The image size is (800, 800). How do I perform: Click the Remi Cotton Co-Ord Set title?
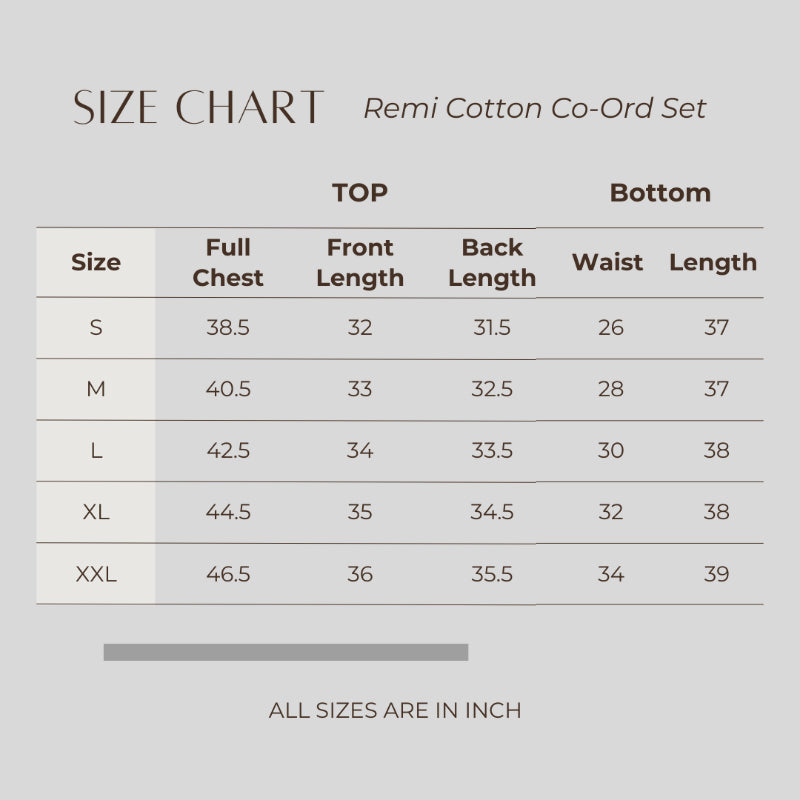pos(534,108)
